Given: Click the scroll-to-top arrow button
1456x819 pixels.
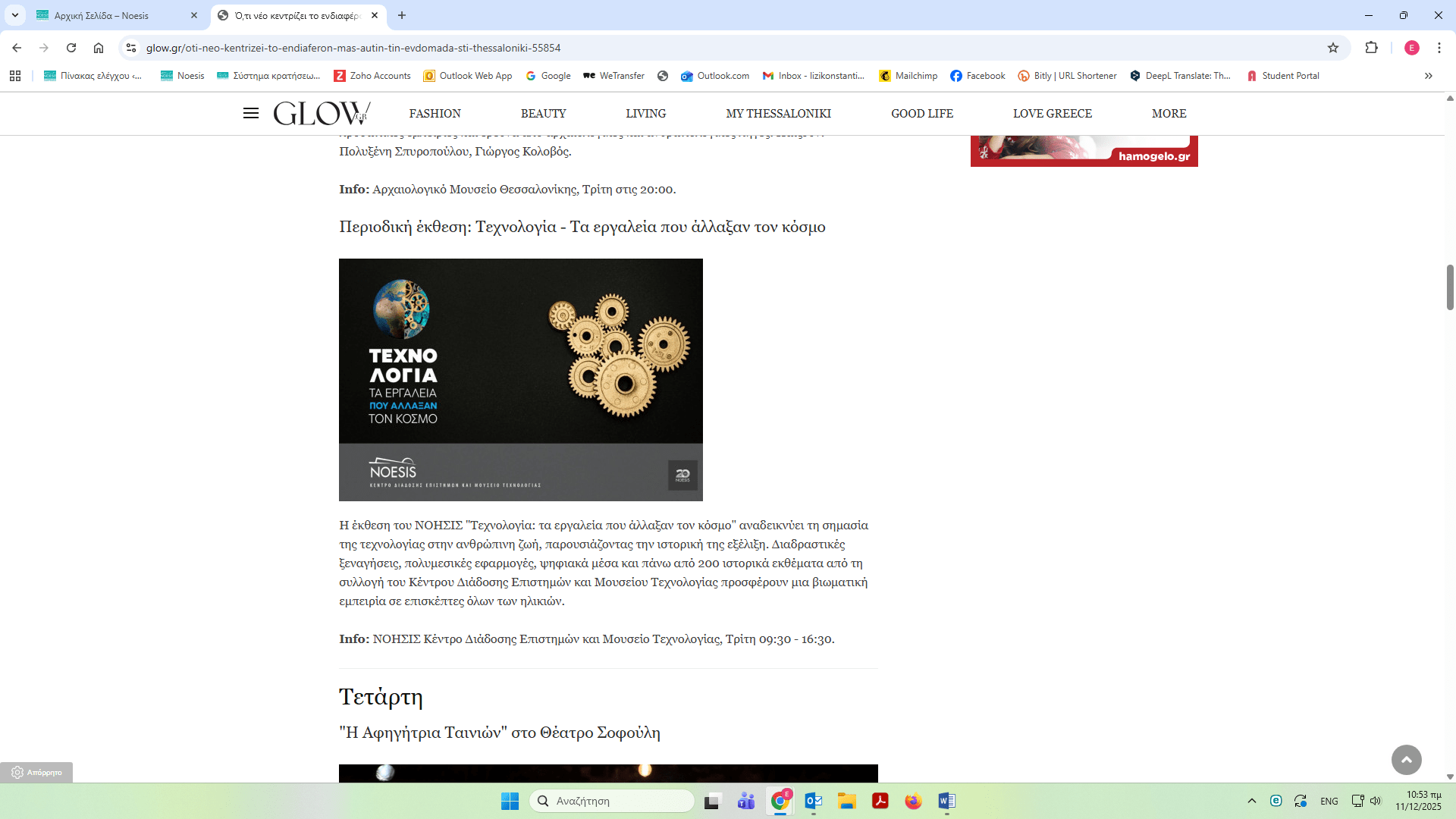Looking at the screenshot, I should [x=1406, y=759].
